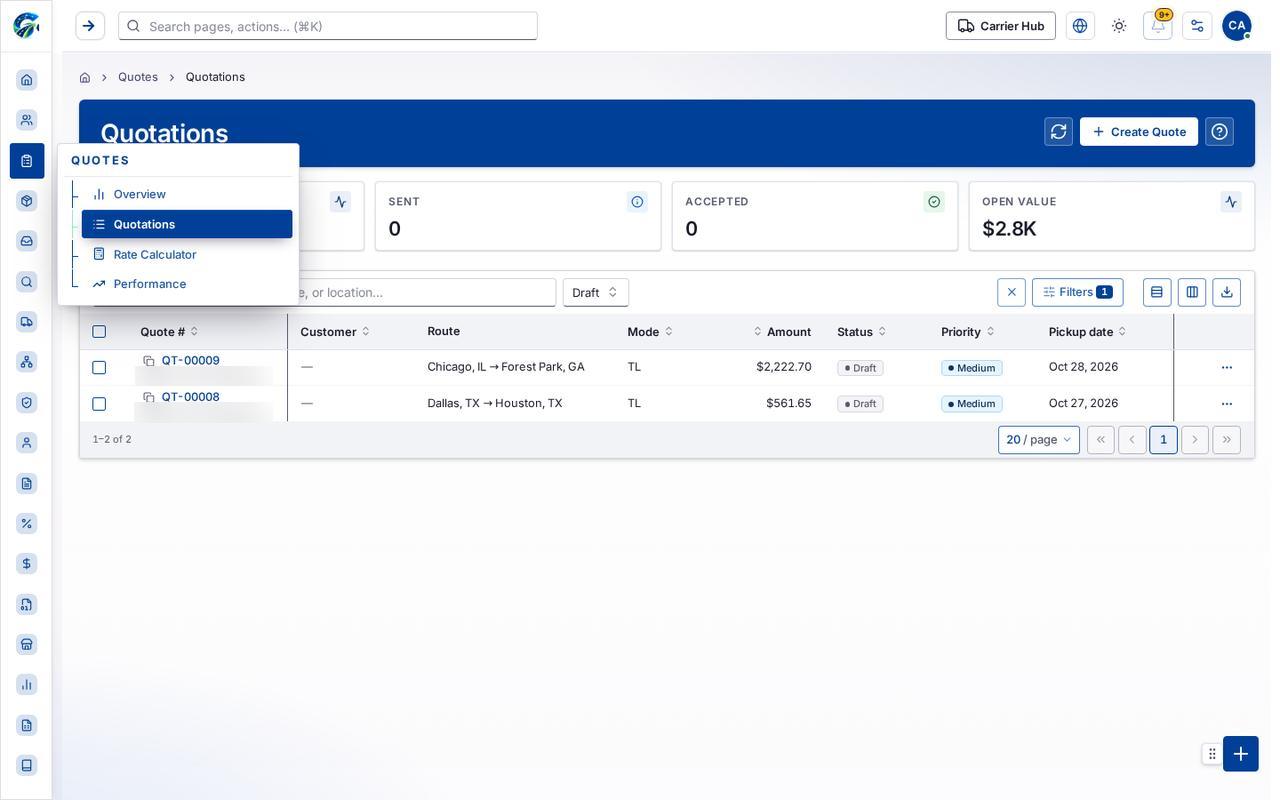Click the home icon in the left sidebar
This screenshot has height=800, width=1280.
(27, 80)
